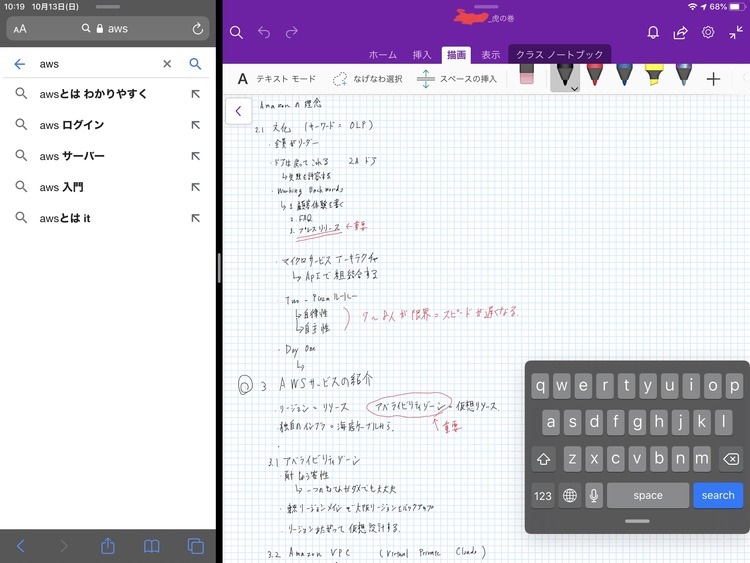Image resolution: width=750 pixels, height=563 pixels.
Task: Choose なげなわ選択 lasso tool
Action: pyautogui.click(x=367, y=79)
